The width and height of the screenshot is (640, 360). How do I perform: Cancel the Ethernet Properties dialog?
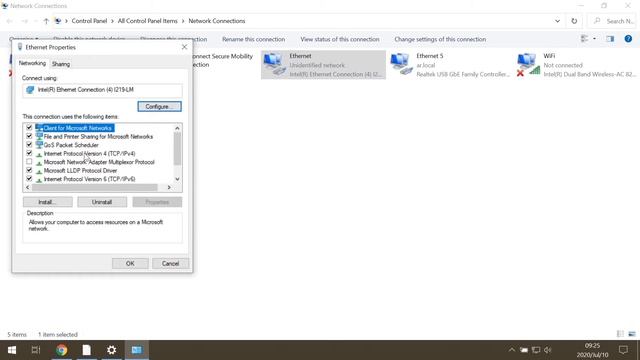point(170,263)
